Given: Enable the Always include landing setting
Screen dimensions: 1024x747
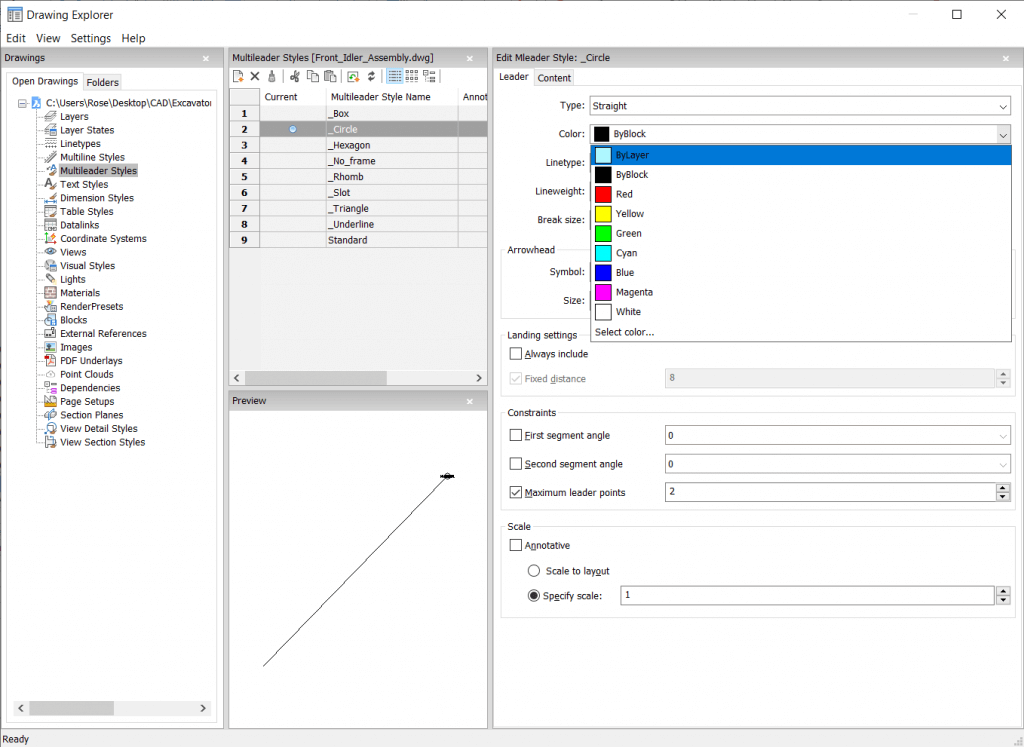Looking at the screenshot, I should (x=516, y=353).
